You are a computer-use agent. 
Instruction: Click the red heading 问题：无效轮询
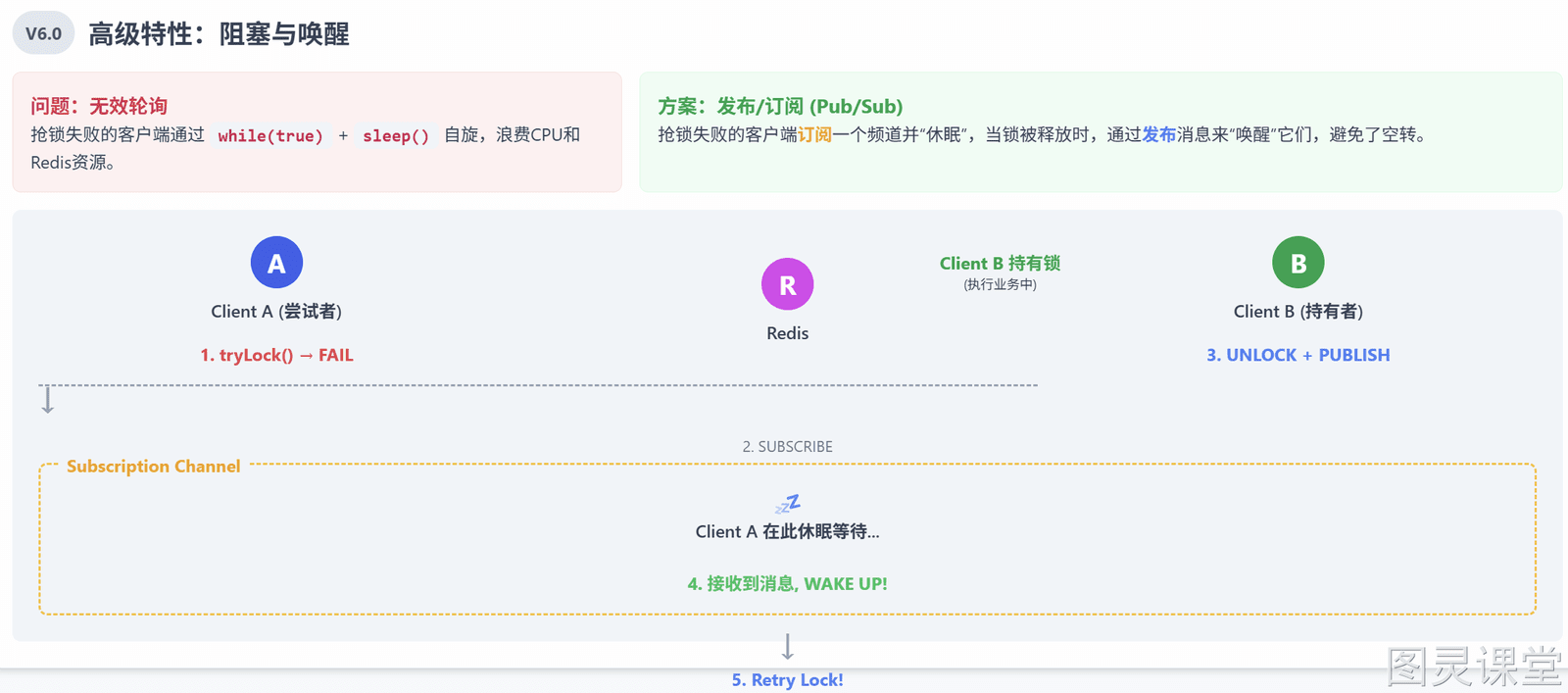(x=99, y=106)
